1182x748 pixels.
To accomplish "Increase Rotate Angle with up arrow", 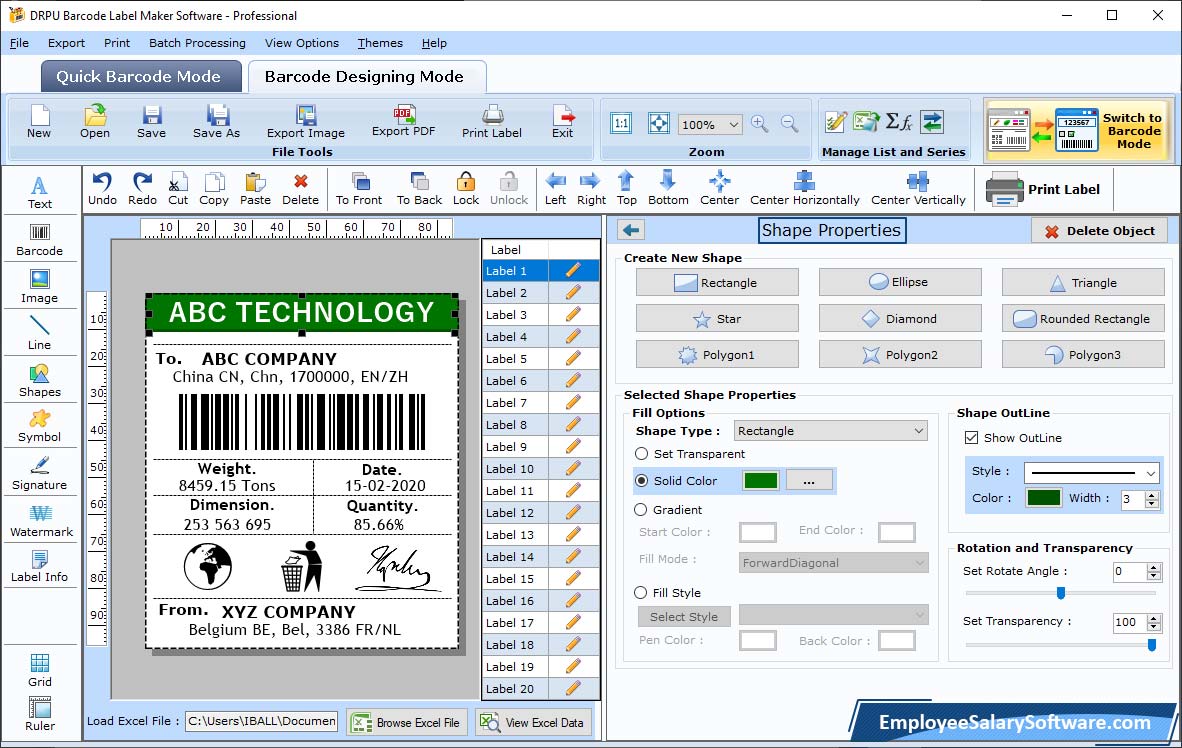I will pyautogui.click(x=1153, y=568).
